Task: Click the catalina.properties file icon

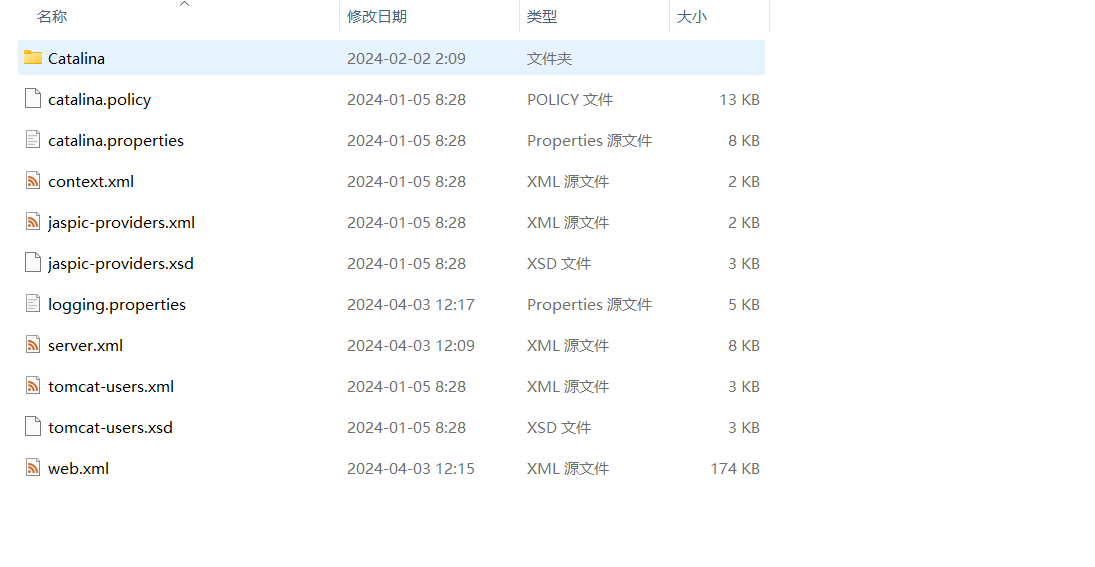Action: (x=33, y=140)
